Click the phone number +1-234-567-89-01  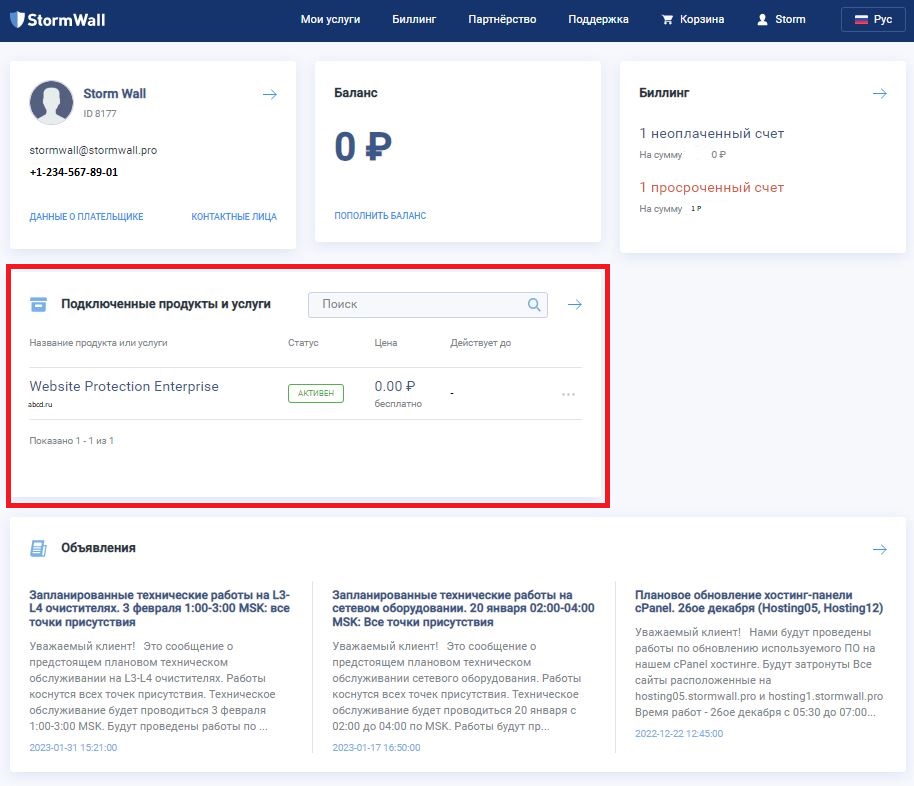[x=73, y=172]
